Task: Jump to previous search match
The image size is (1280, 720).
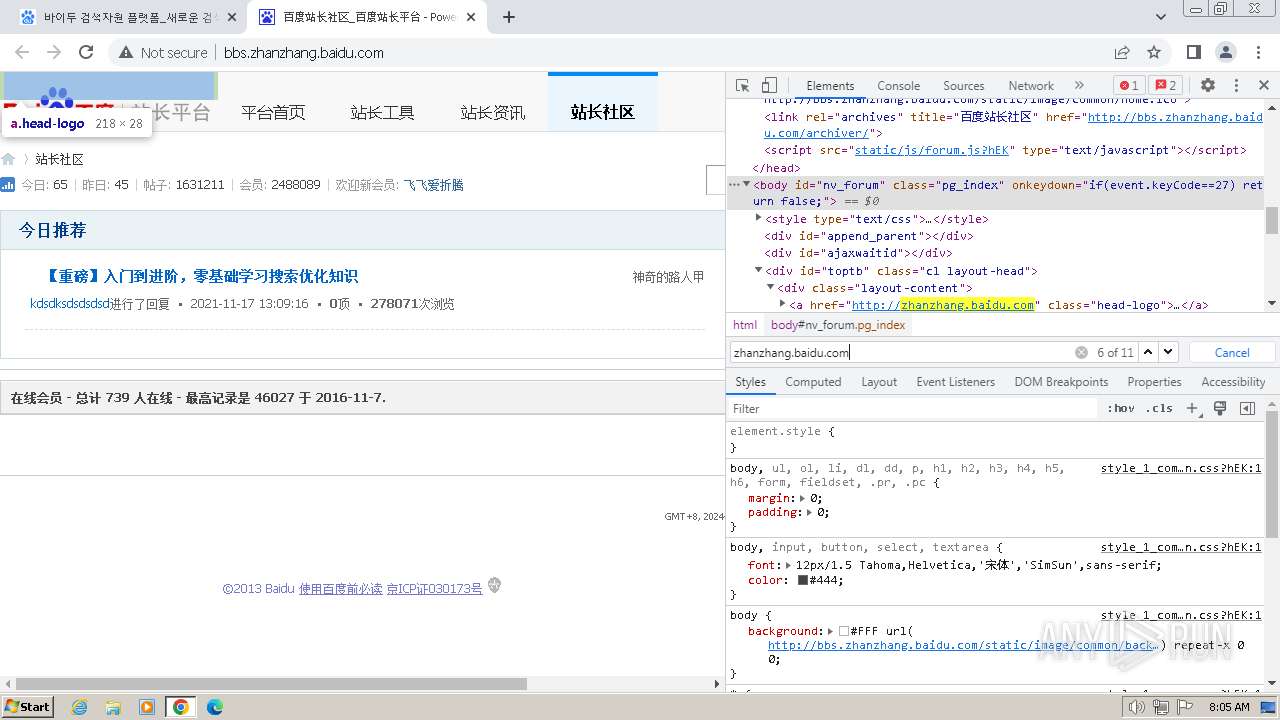Action: click(1148, 352)
